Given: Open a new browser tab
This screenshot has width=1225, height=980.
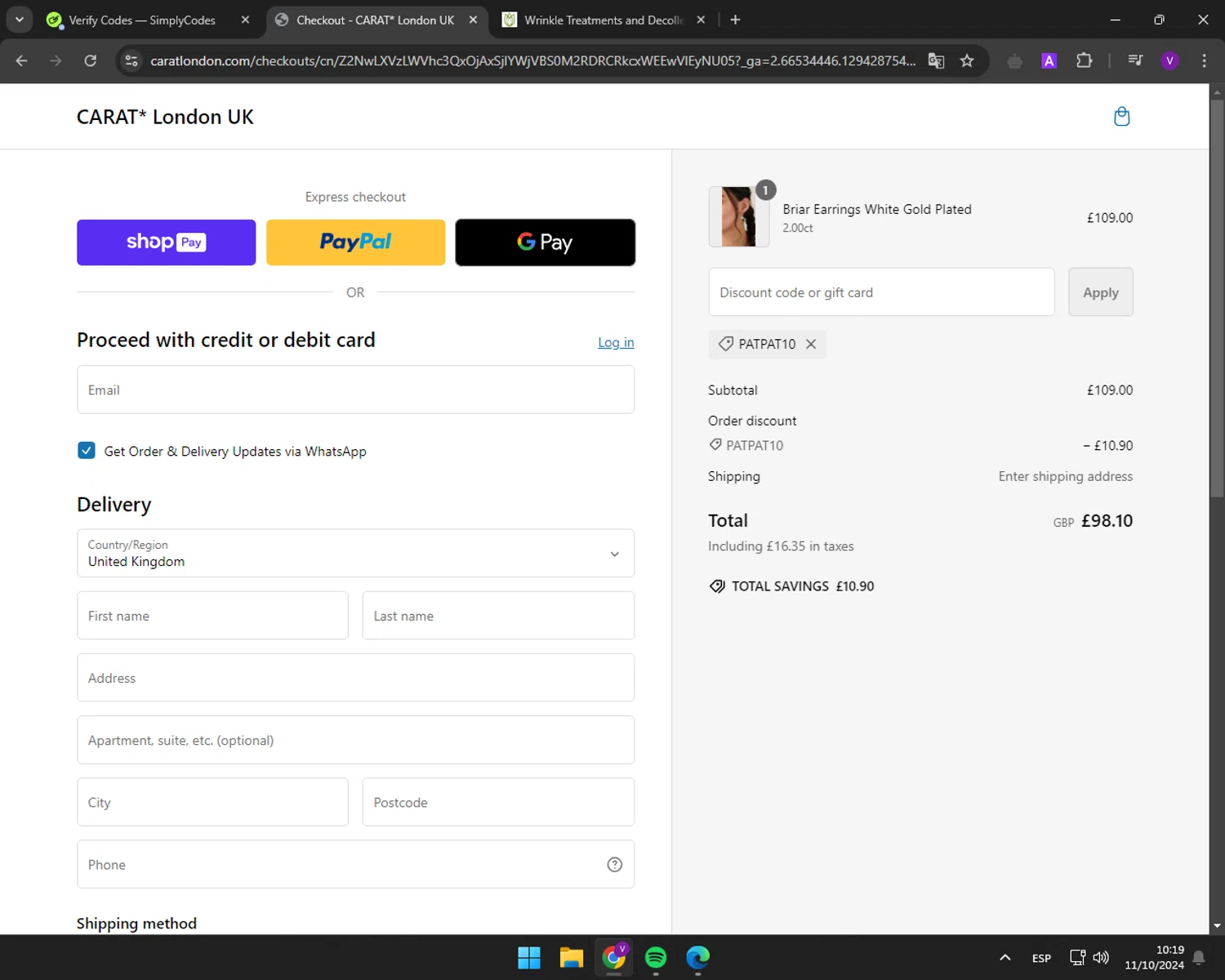Looking at the screenshot, I should click(x=735, y=20).
